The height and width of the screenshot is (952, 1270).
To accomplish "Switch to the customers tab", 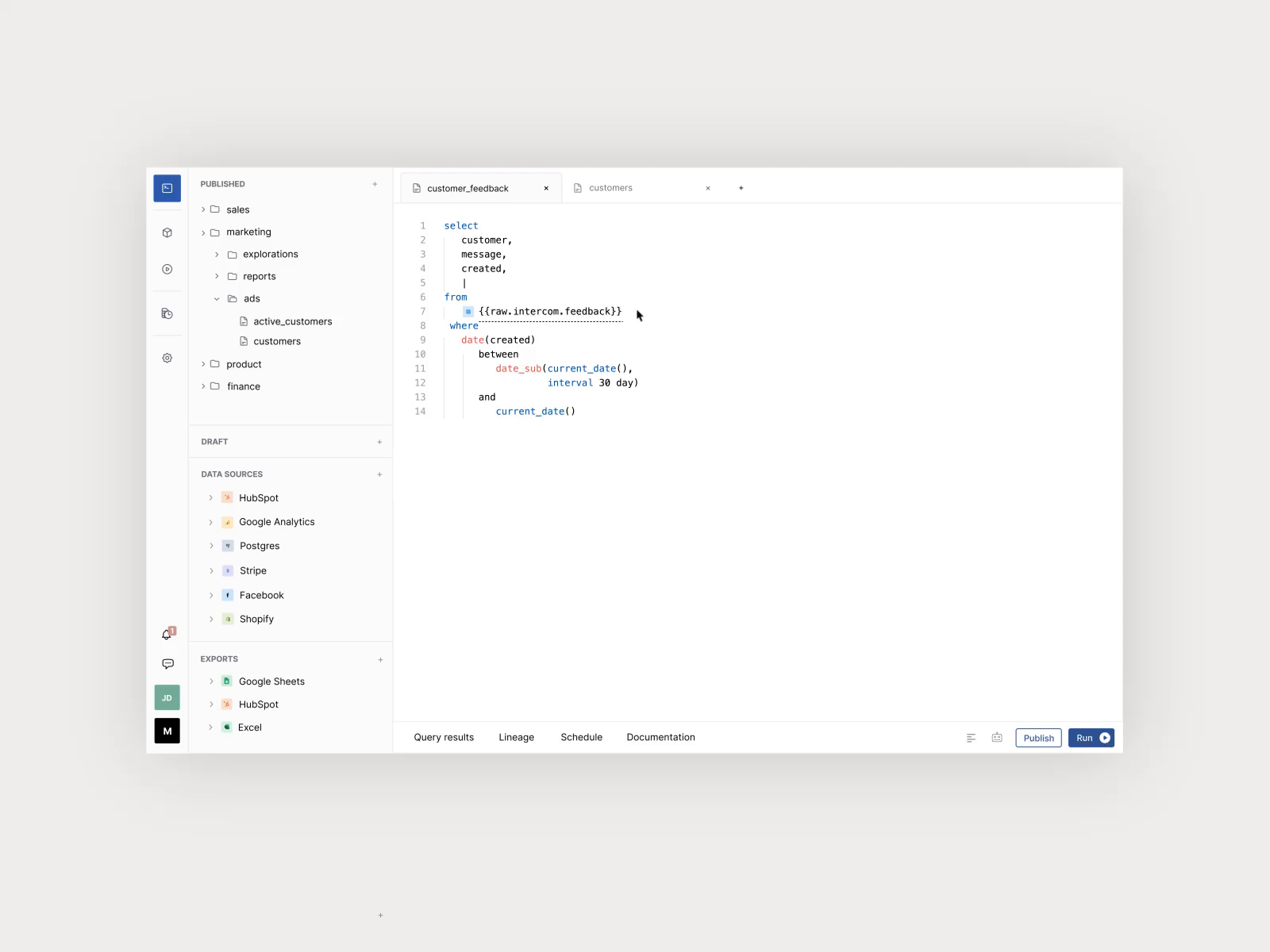I will tap(611, 188).
